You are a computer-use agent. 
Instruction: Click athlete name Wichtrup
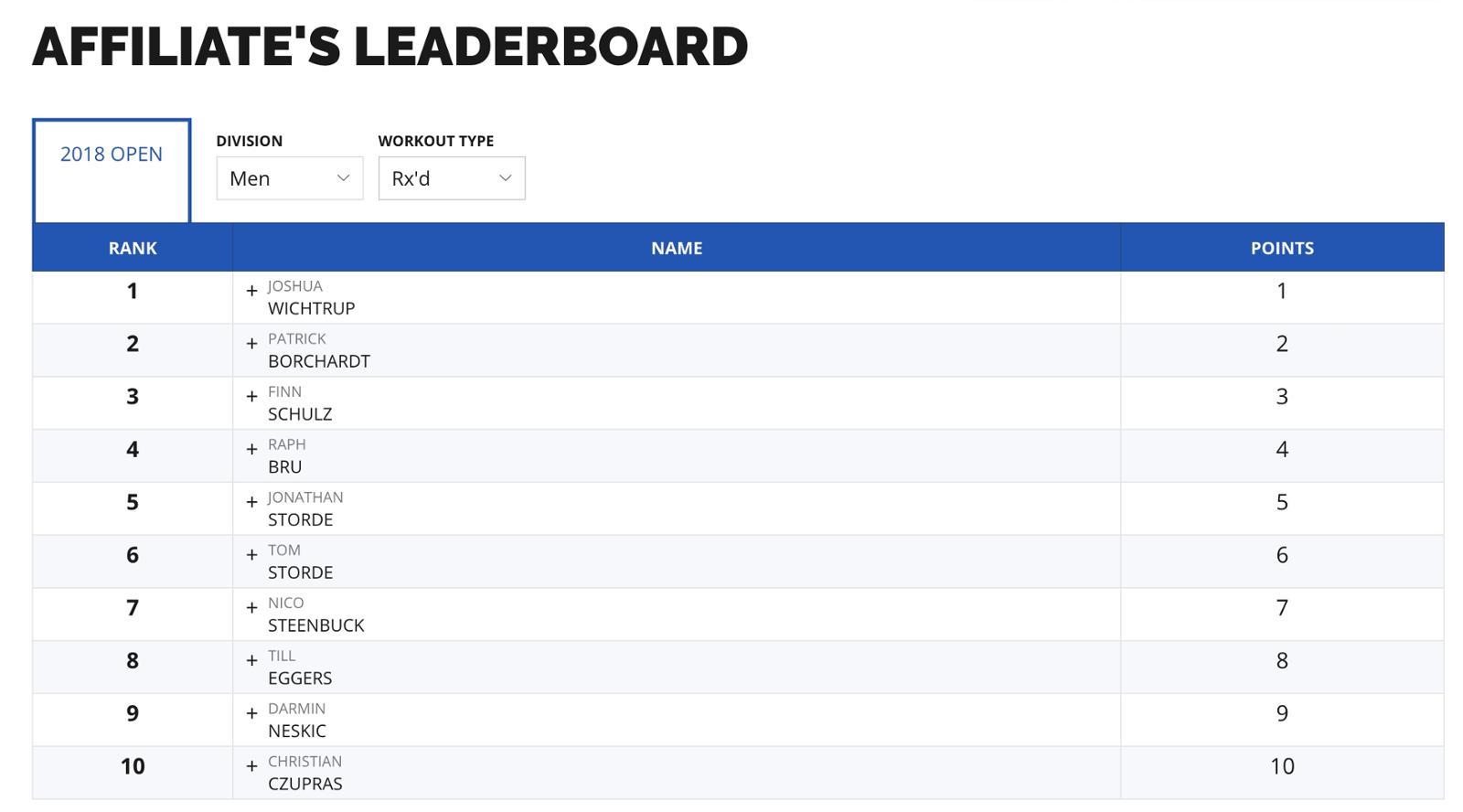tap(311, 308)
